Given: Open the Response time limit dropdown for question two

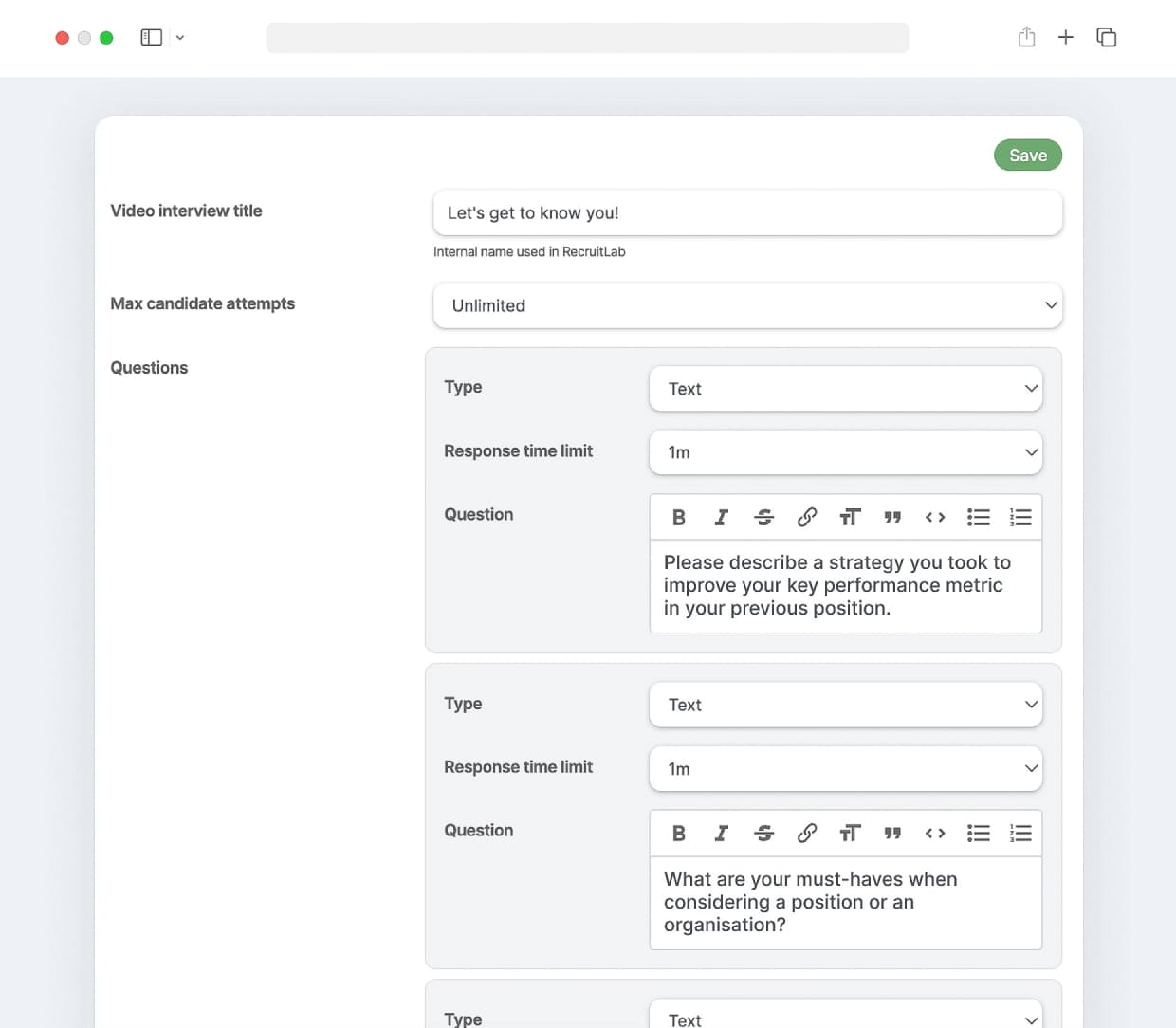Looking at the screenshot, I should pos(846,769).
